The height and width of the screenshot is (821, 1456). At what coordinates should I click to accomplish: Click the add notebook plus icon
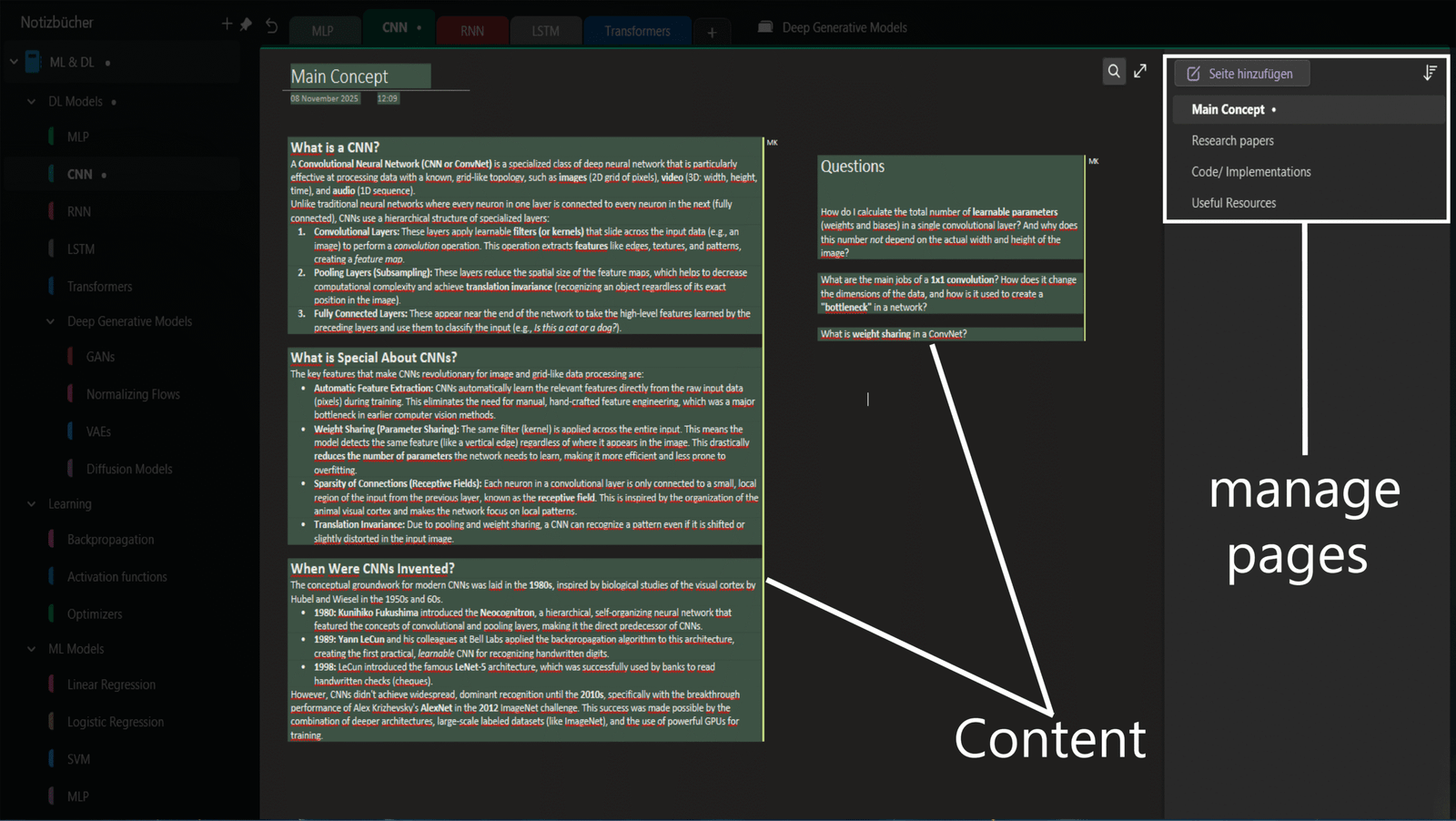click(227, 24)
